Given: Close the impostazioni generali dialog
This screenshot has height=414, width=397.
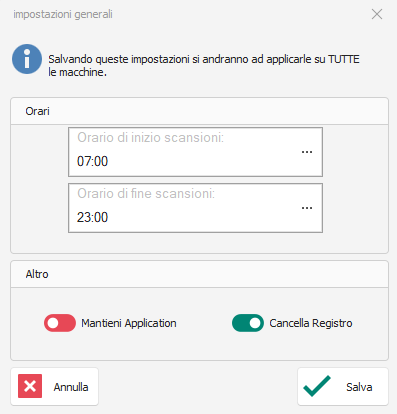Looking at the screenshot, I should point(377,14).
